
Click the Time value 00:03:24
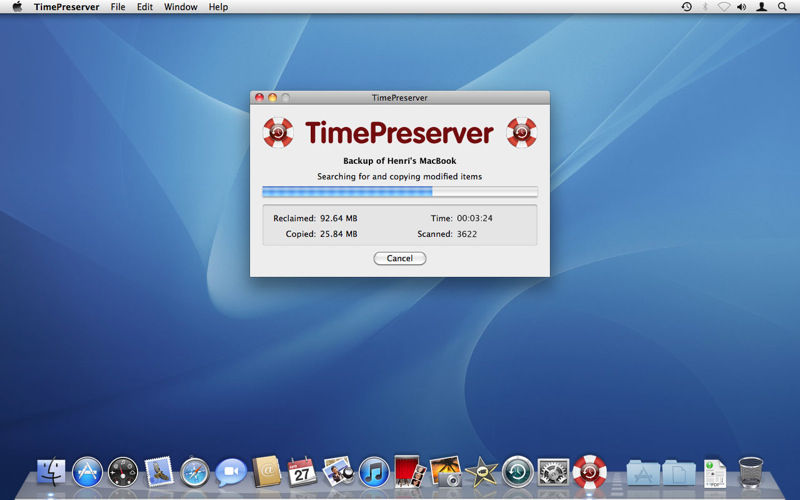click(x=474, y=218)
